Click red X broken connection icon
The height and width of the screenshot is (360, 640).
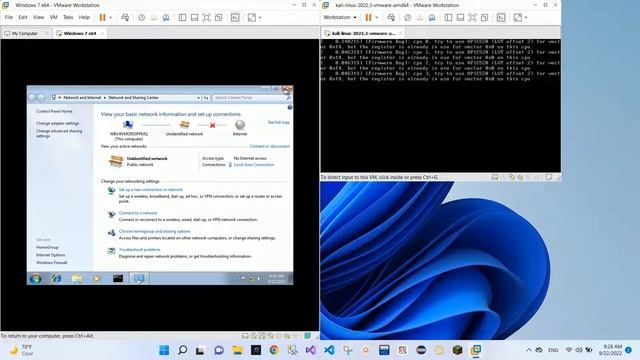pyautogui.click(x=212, y=125)
